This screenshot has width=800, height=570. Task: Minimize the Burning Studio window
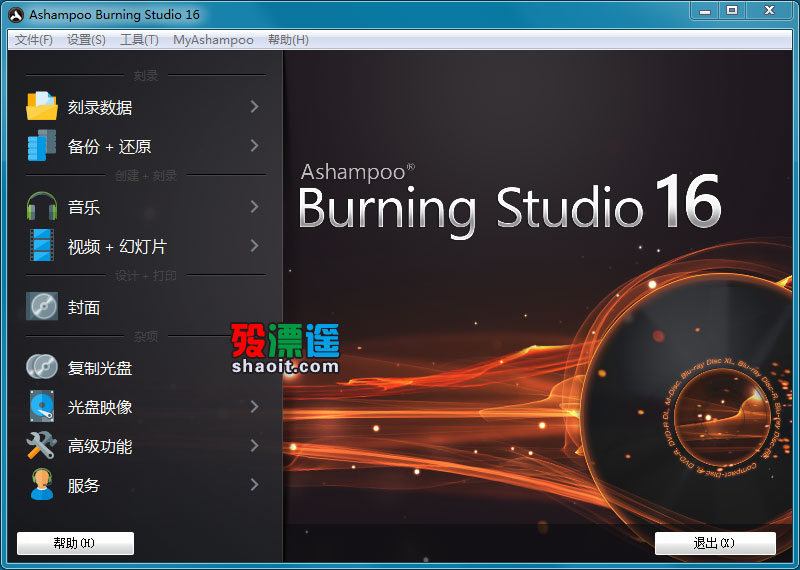pyautogui.click(x=705, y=10)
